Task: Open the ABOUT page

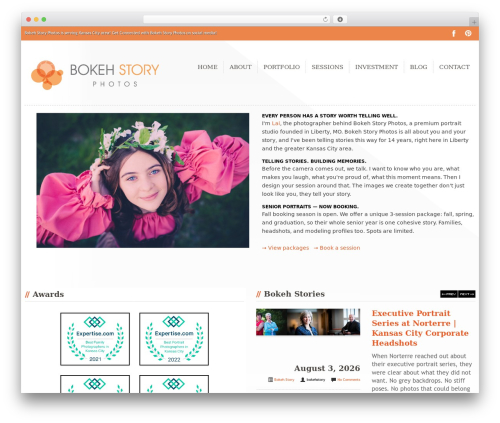Action: 240,67
